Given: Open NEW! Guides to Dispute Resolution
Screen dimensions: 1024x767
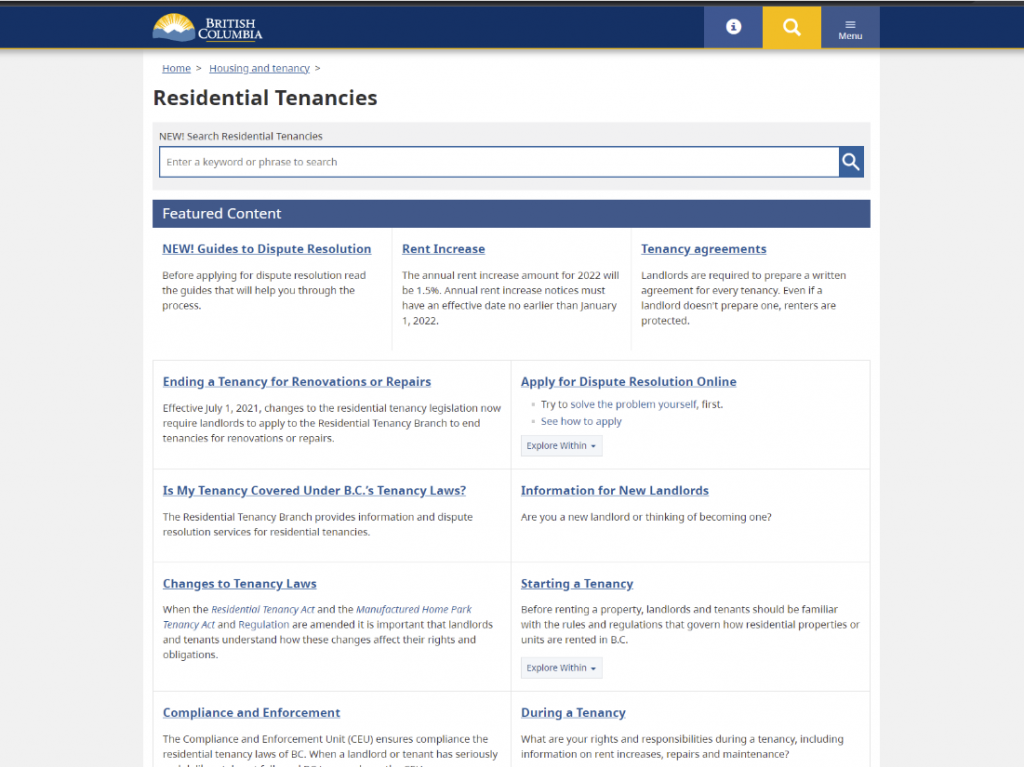Looking at the screenshot, I should [x=266, y=249].
